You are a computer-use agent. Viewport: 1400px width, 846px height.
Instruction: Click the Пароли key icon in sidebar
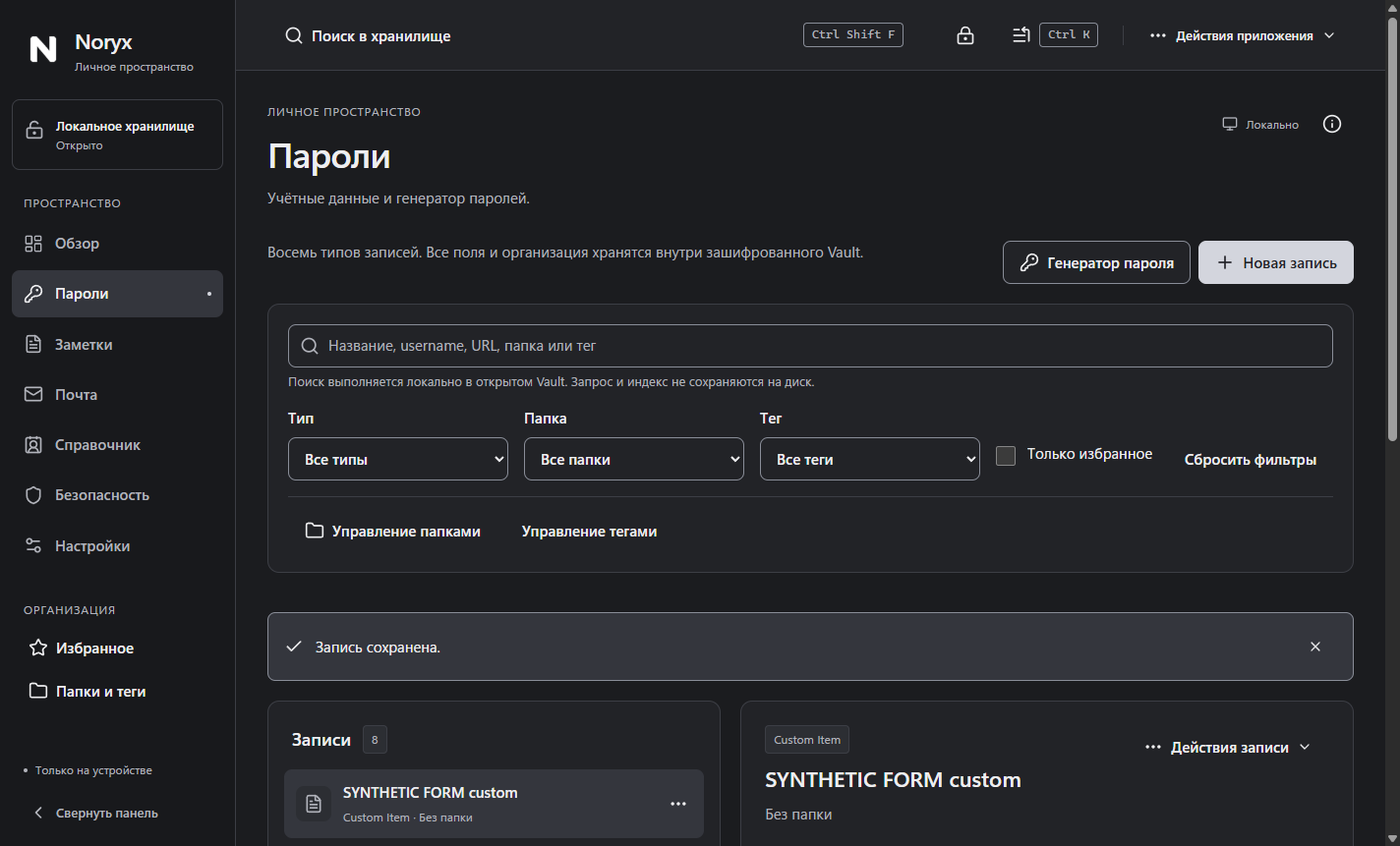[33, 294]
